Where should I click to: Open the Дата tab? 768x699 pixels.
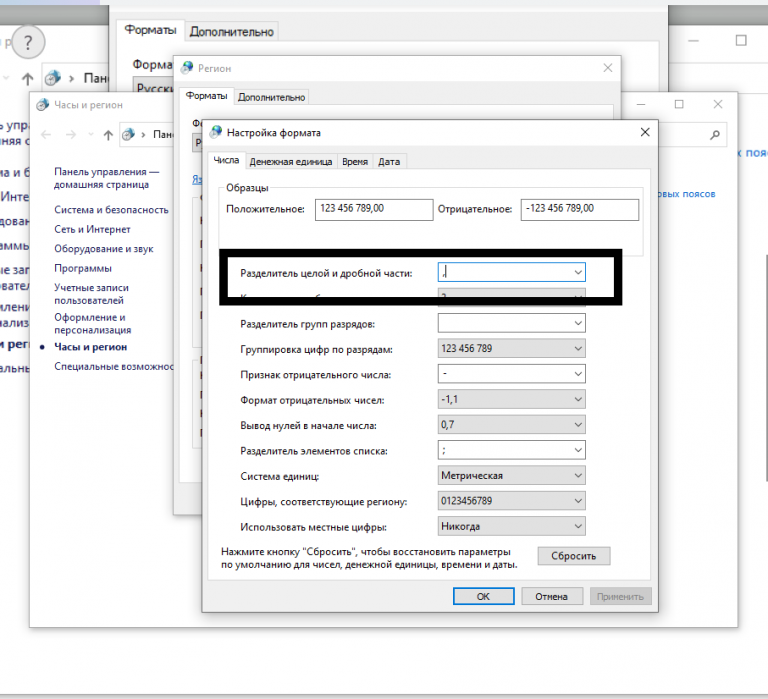pos(389,161)
